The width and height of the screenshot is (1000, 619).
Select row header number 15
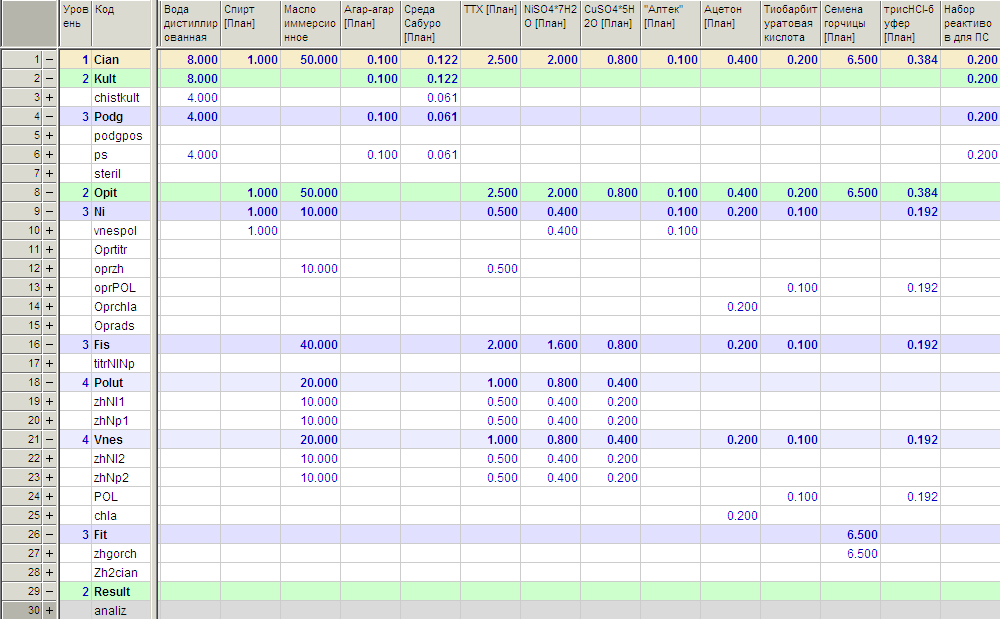click(x=22, y=325)
